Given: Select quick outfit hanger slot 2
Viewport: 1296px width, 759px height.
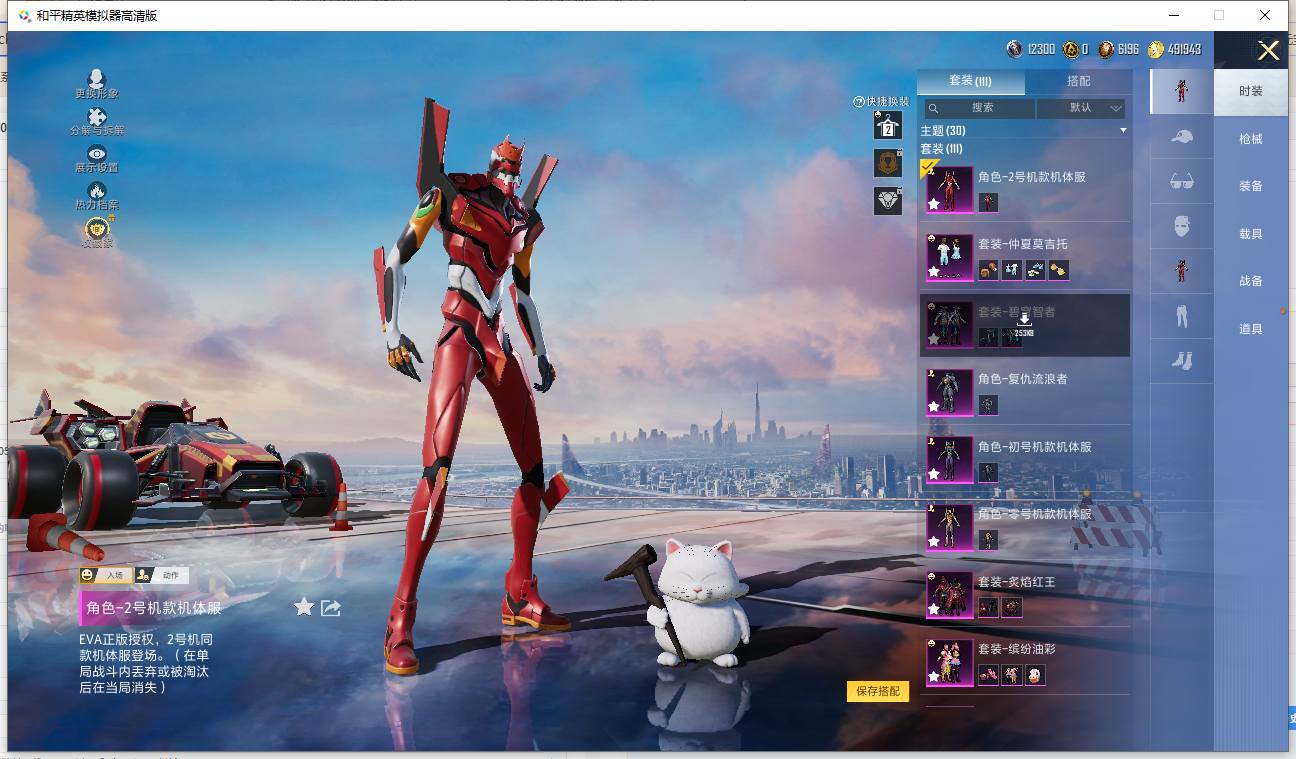Looking at the screenshot, I should [887, 125].
